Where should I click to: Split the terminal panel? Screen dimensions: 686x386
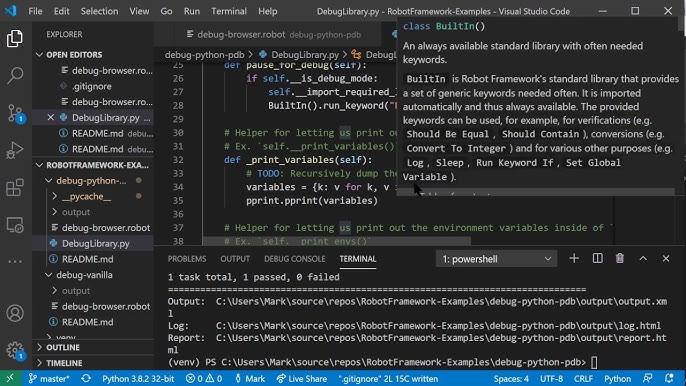[597, 259]
